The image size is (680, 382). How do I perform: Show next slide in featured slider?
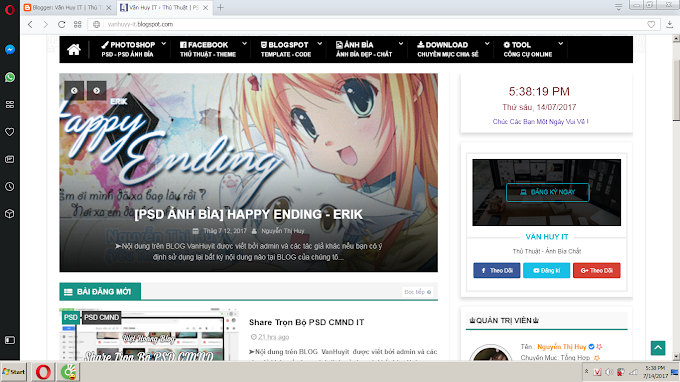[x=97, y=91]
